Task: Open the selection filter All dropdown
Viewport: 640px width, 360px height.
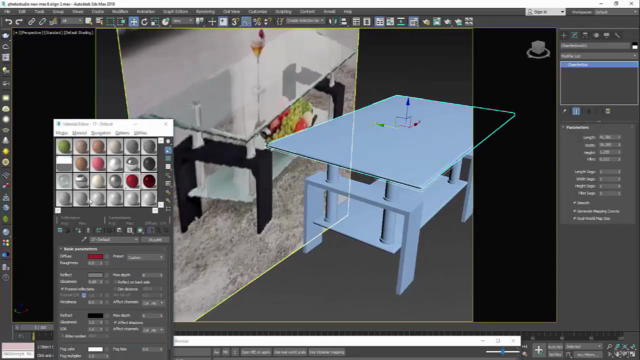Action: 71,21
